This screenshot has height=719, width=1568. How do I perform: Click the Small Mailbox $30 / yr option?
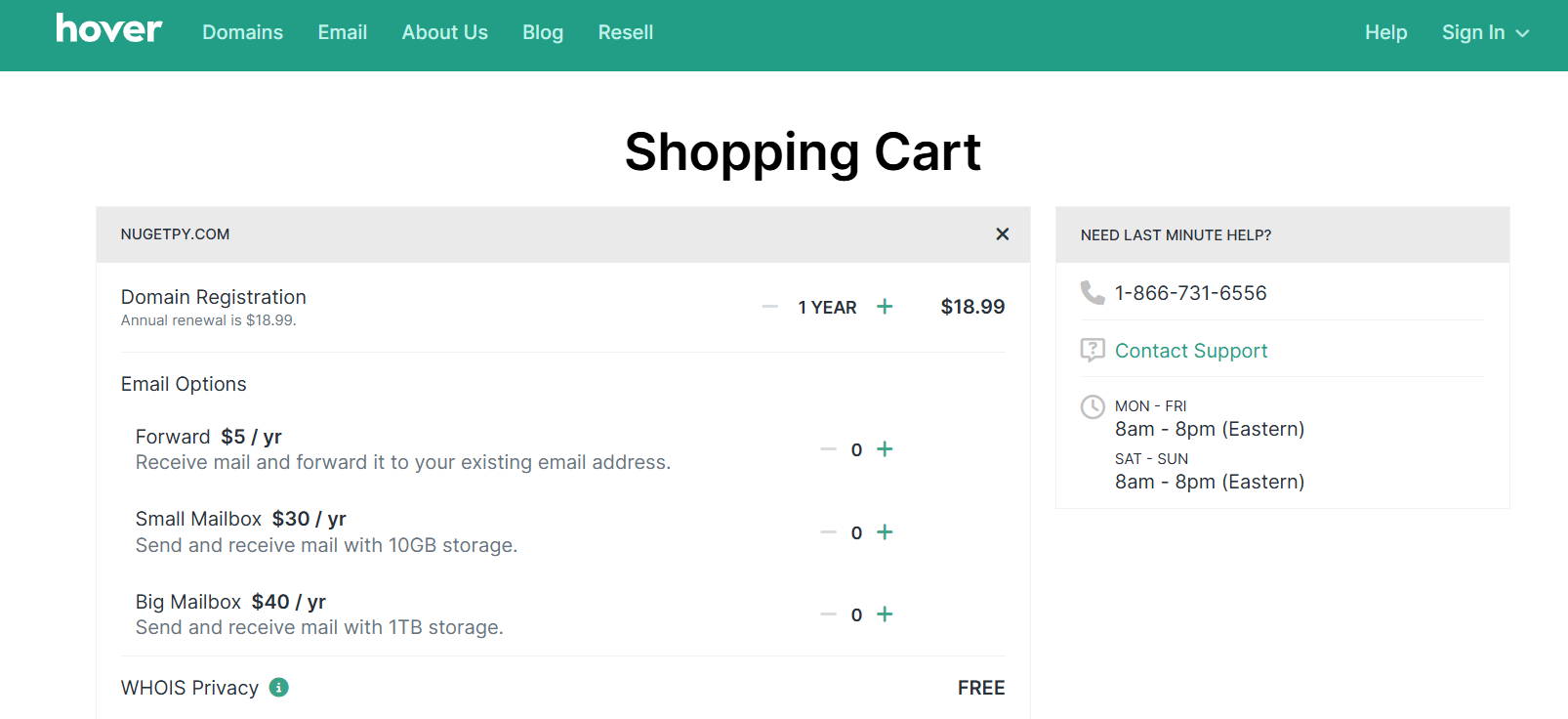240,519
